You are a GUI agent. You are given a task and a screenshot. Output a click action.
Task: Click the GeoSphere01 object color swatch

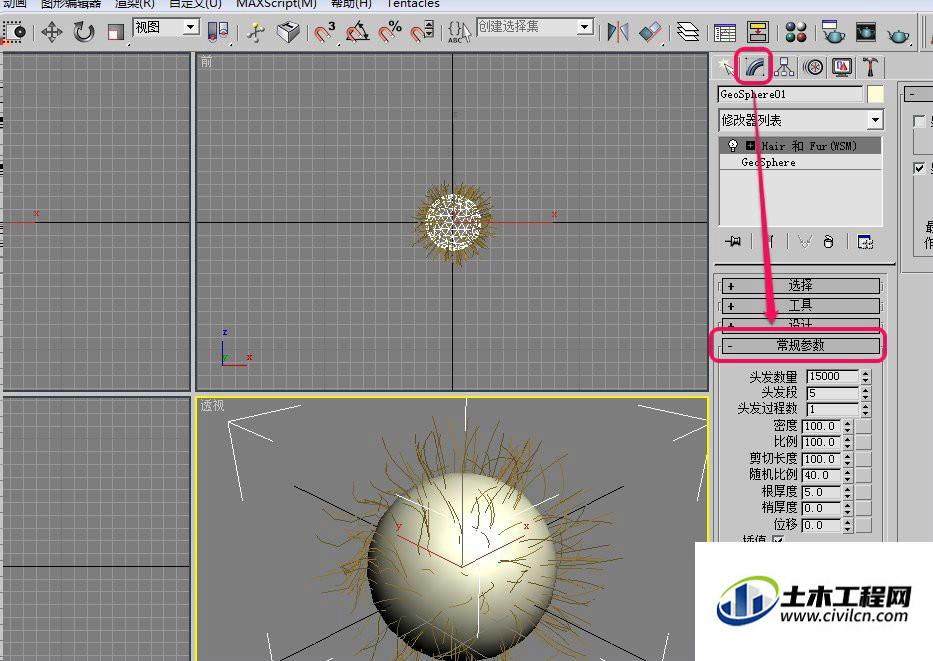pos(875,95)
